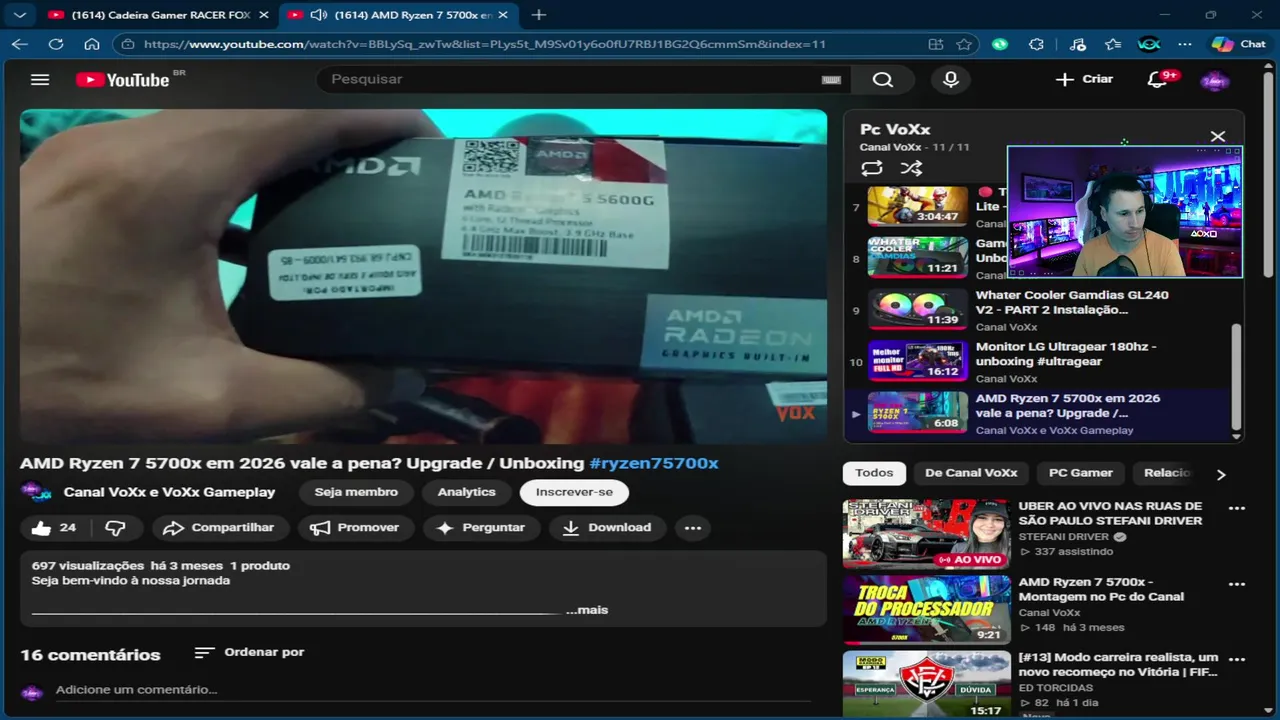Mute the AMD Ryzen tab speaker icon
1280x720 pixels.
click(x=319, y=15)
